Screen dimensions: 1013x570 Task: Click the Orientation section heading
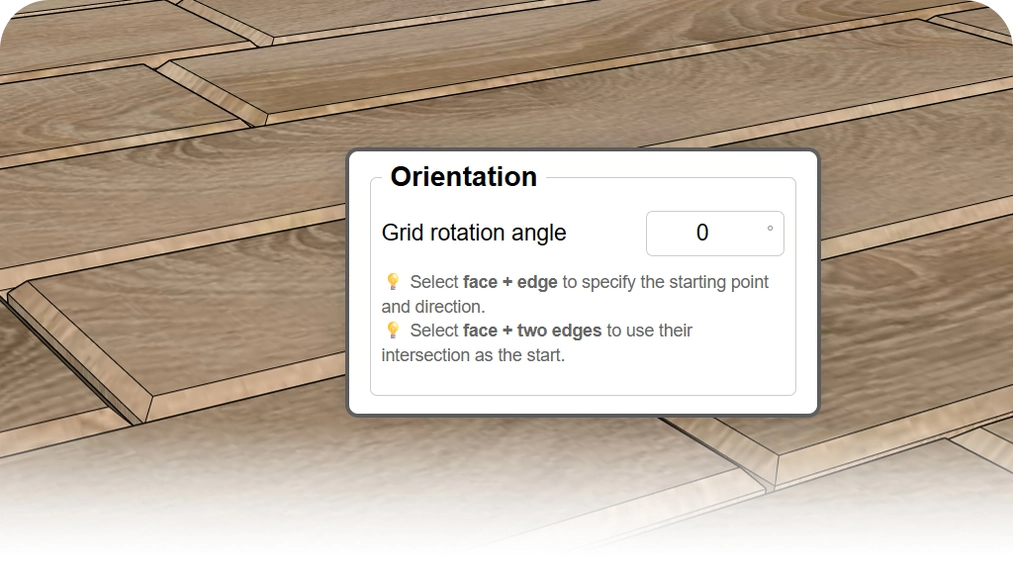click(x=463, y=177)
